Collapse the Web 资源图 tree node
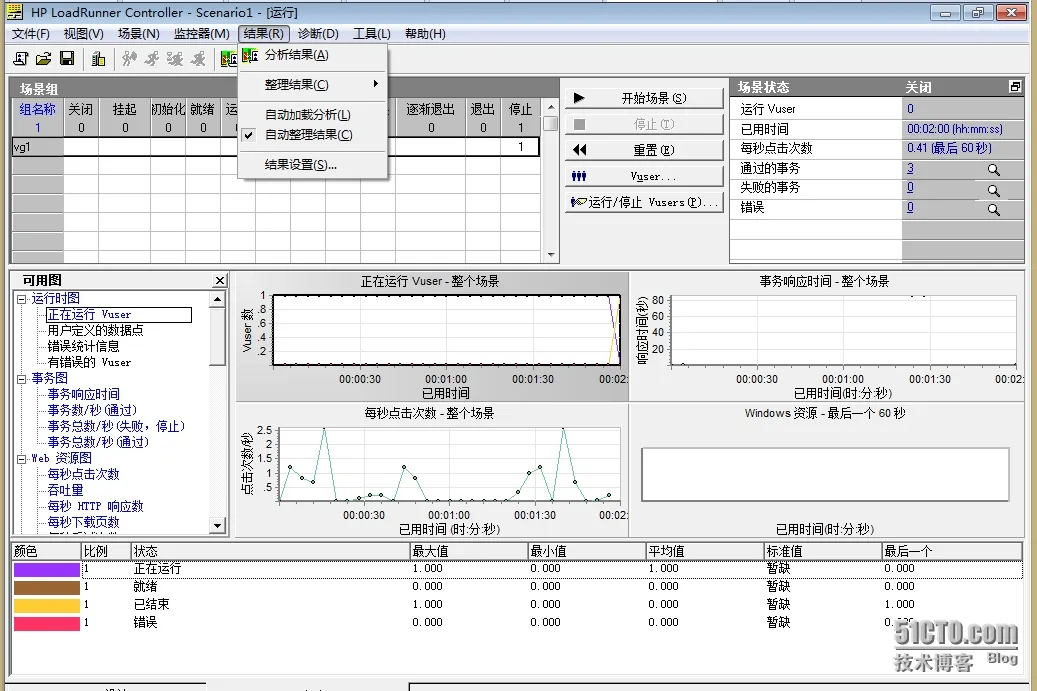Image resolution: width=1037 pixels, height=691 pixels. (21, 459)
